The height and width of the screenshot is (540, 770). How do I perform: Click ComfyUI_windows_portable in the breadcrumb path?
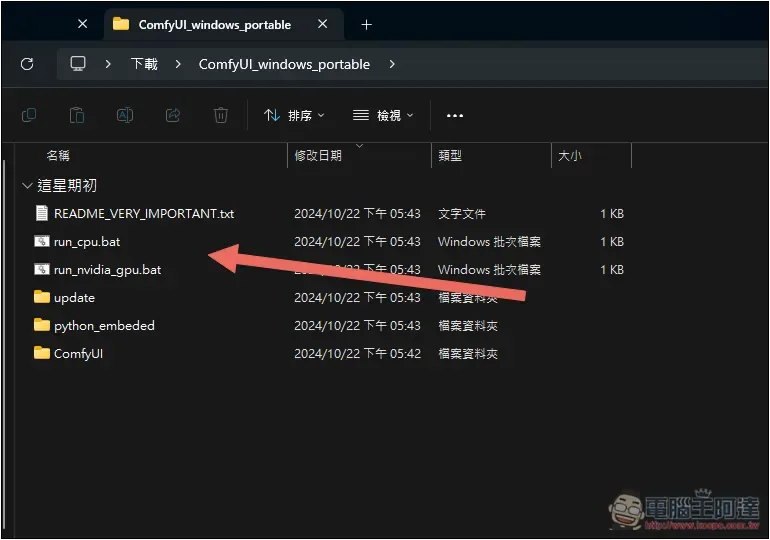pos(284,64)
